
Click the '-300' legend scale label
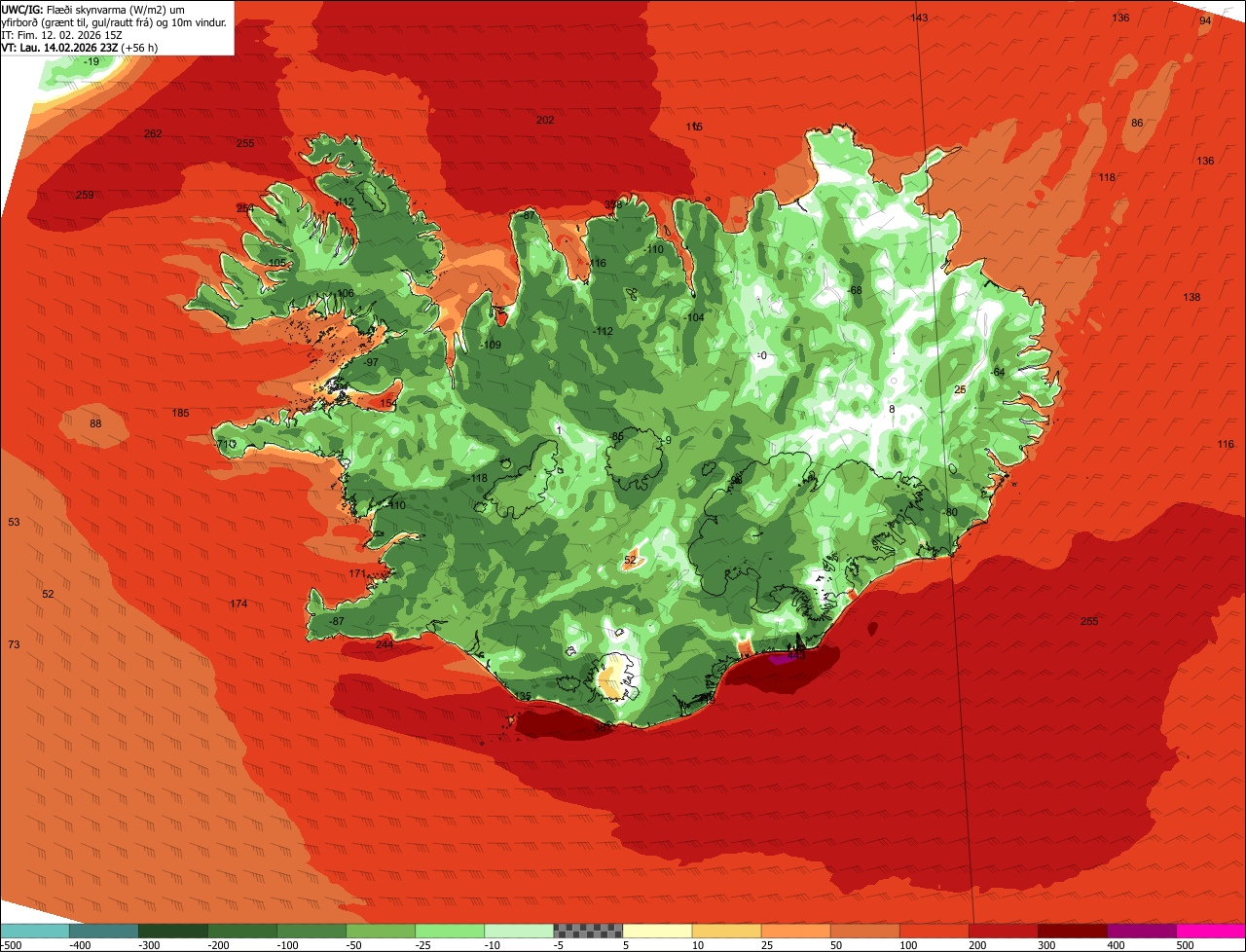click(149, 945)
